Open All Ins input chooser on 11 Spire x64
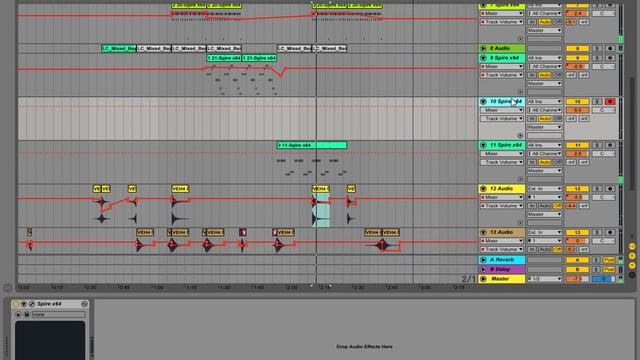 point(544,145)
